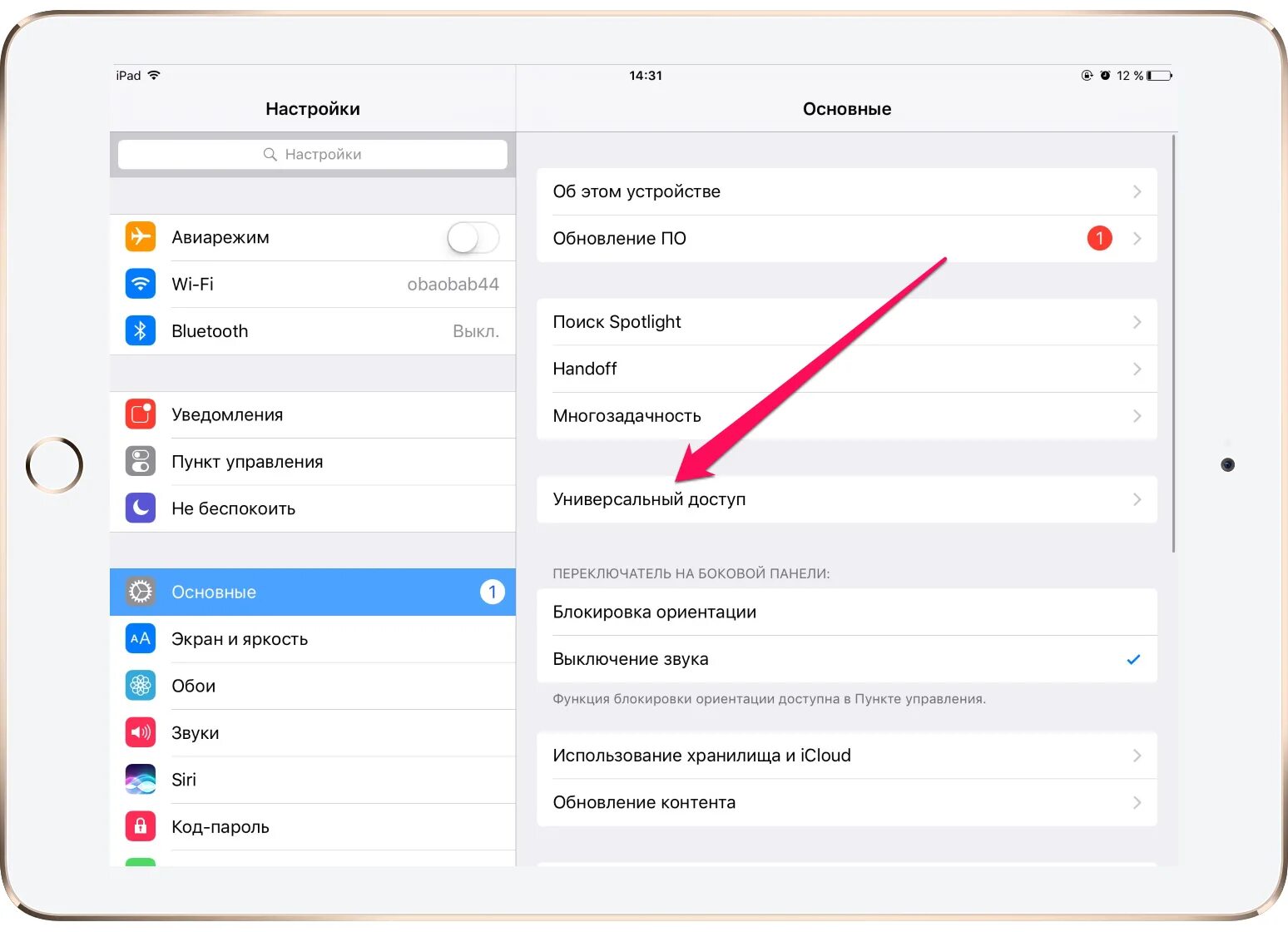Tap the Настройки sidebar title
1288x932 pixels.
click(313, 109)
